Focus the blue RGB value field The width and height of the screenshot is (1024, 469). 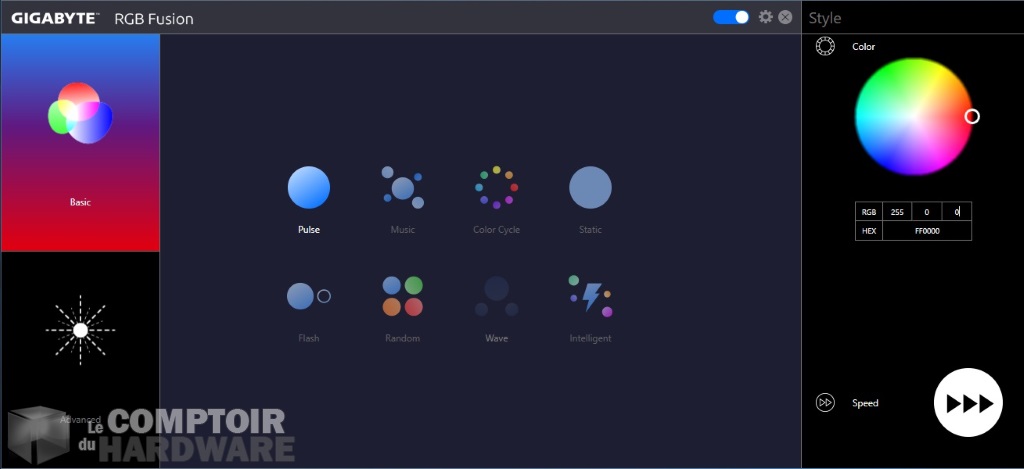coord(957,212)
